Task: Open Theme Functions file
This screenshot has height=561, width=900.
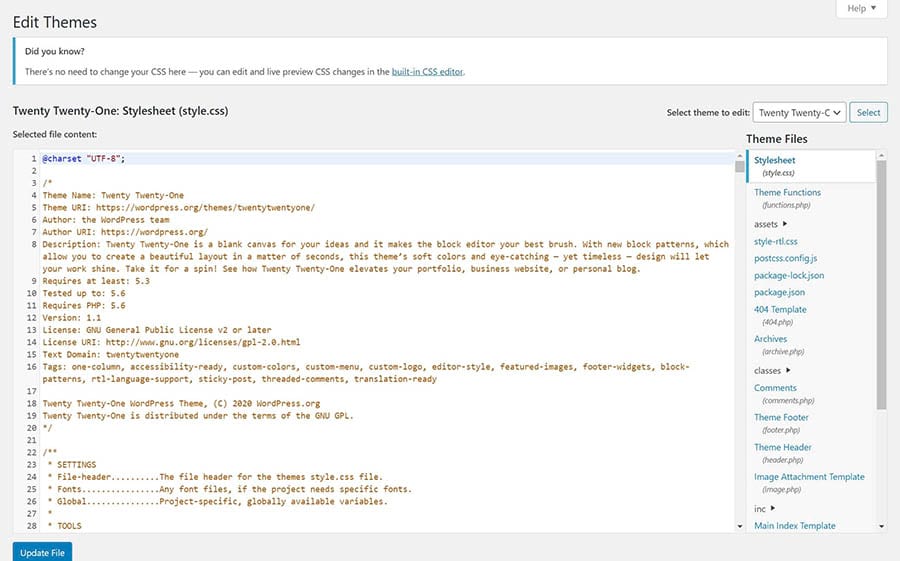Action: [787, 192]
